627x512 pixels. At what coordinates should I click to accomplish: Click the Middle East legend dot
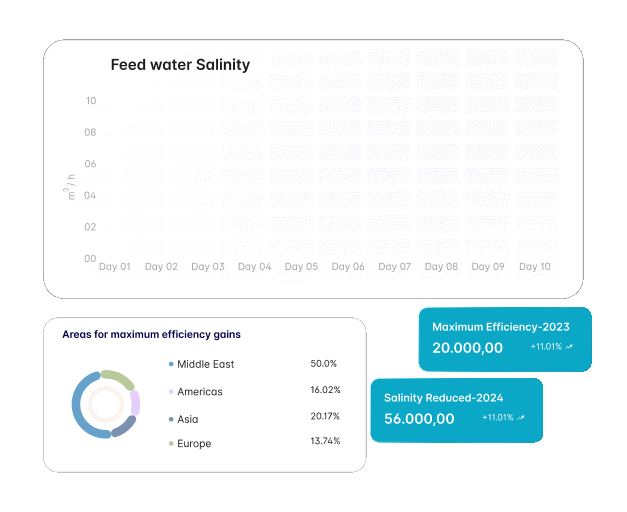[x=171, y=364]
